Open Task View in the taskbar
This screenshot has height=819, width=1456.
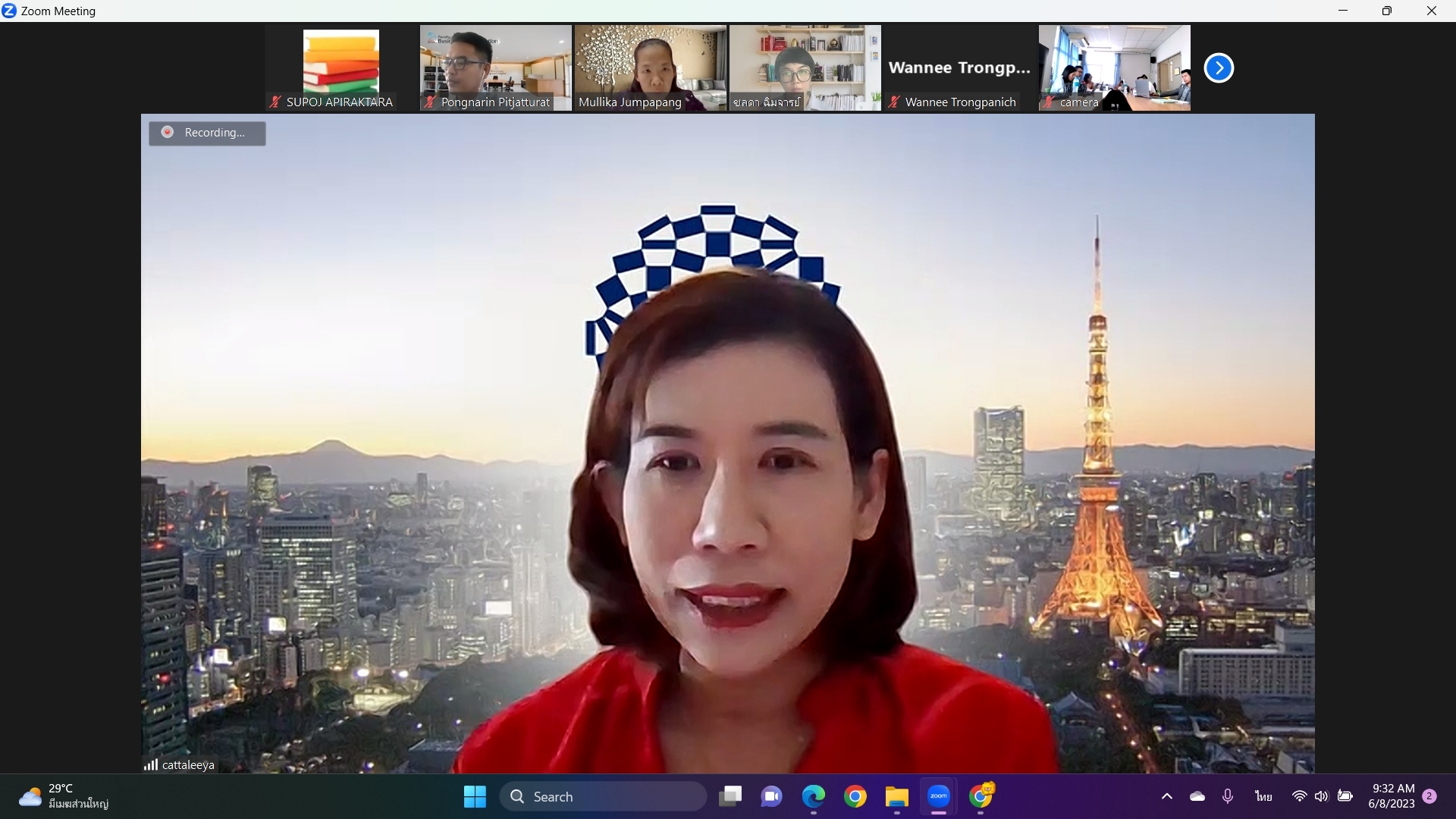(x=731, y=796)
